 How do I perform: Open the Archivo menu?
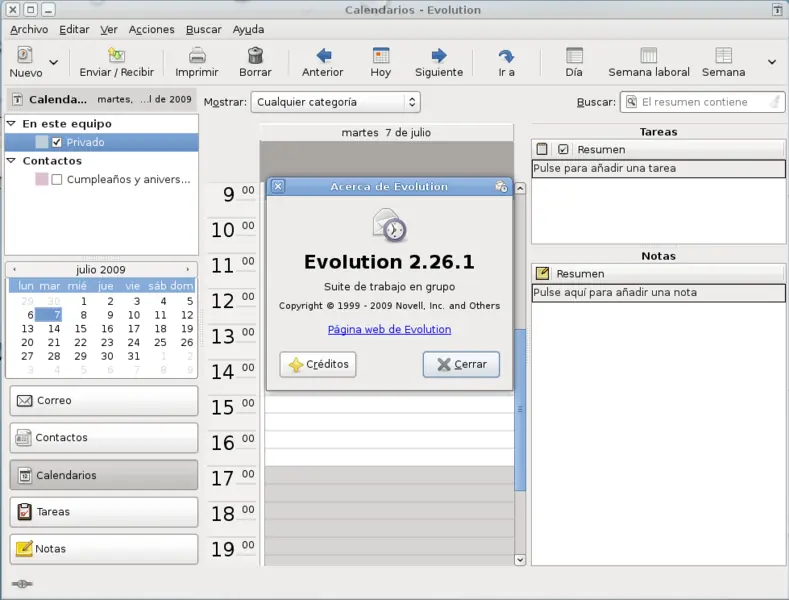[29, 30]
